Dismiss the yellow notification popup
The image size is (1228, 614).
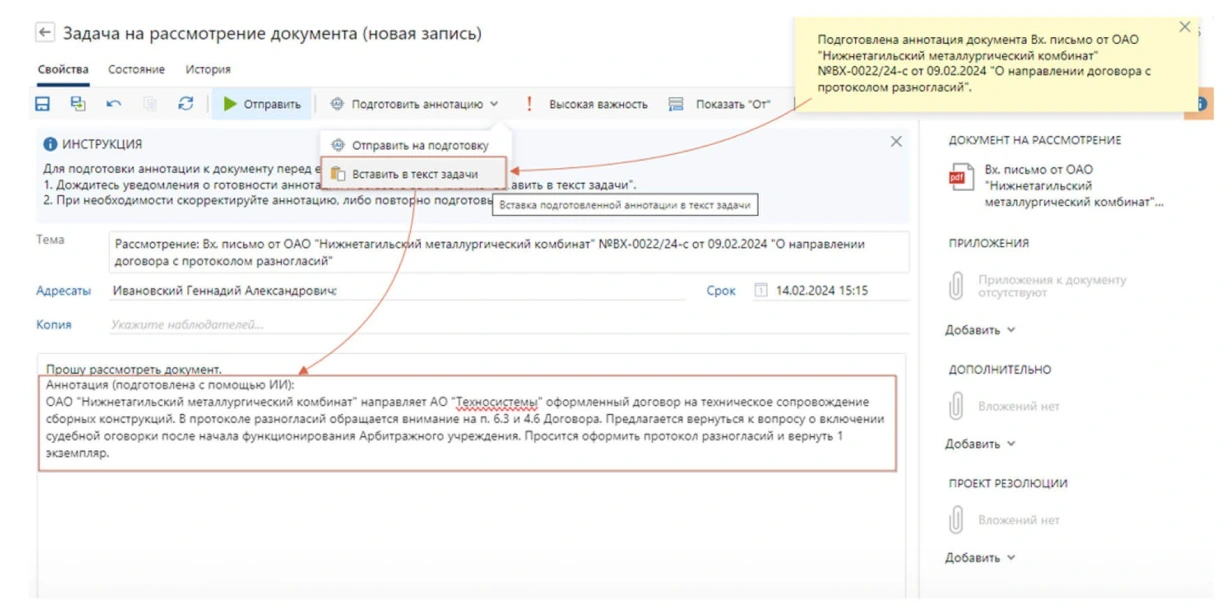(1185, 28)
